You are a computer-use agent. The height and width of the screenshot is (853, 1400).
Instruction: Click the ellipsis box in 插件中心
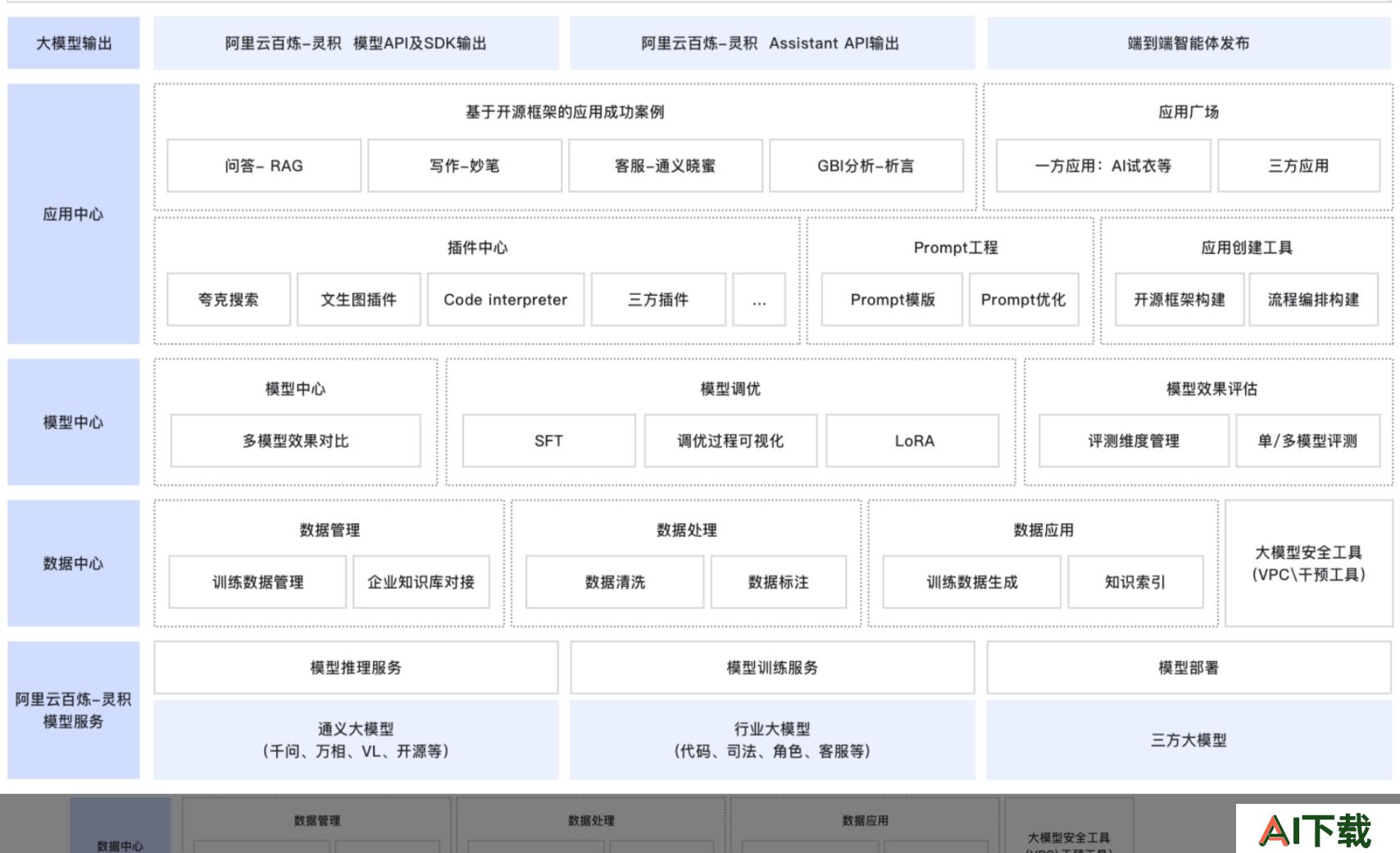(x=759, y=300)
